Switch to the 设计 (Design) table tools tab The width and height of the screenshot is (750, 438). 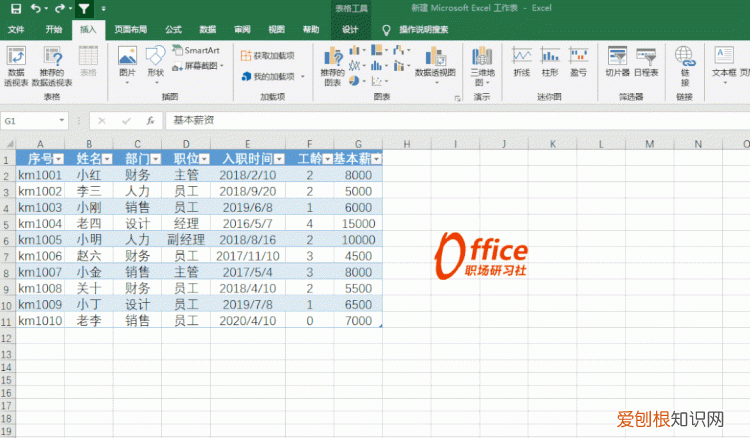(350, 30)
